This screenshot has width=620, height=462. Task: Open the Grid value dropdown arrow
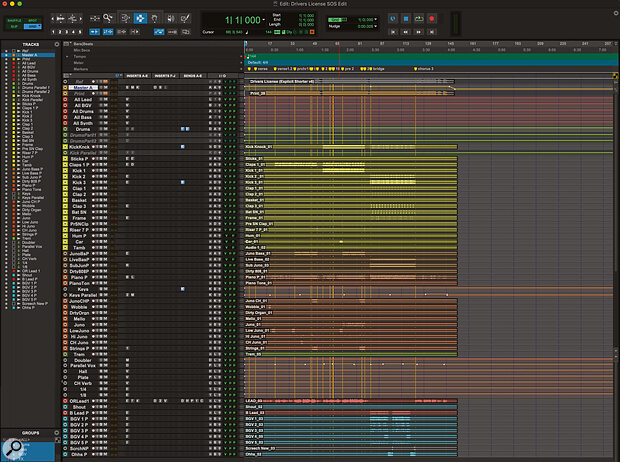[376, 19]
